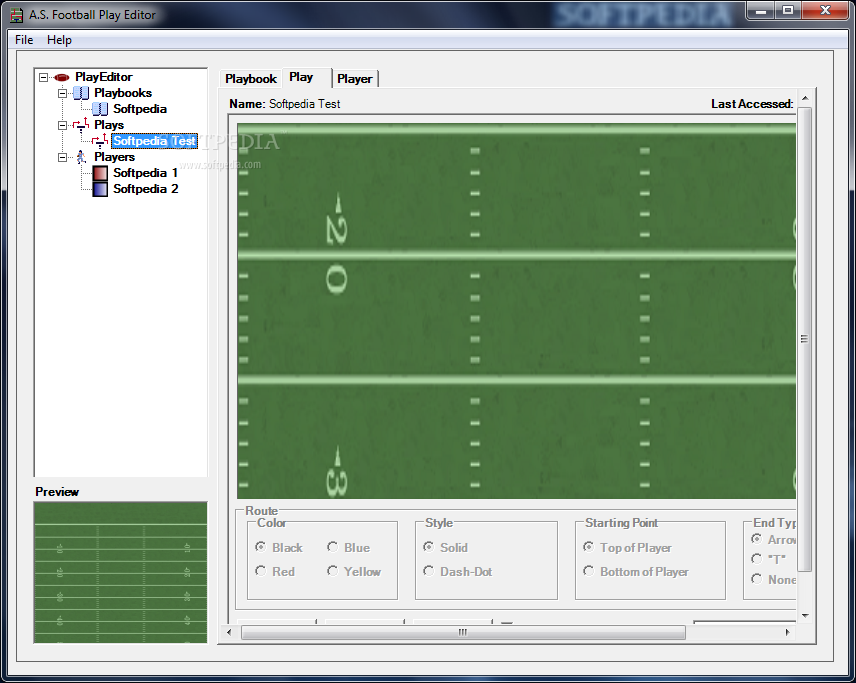856x683 pixels.
Task: Close the Play Editor window
Action: coord(825,10)
